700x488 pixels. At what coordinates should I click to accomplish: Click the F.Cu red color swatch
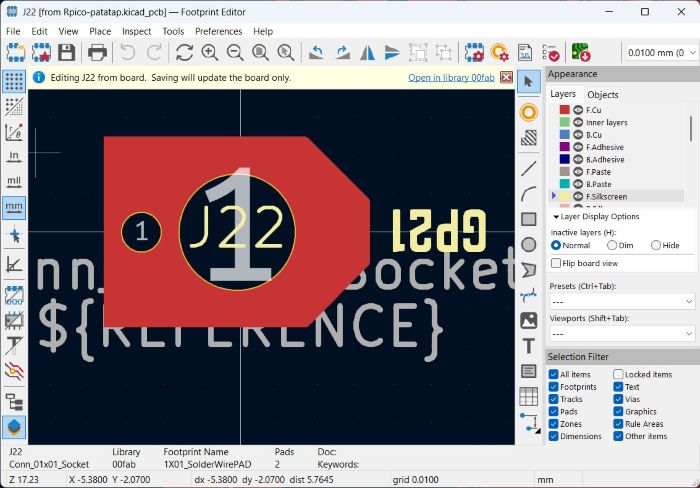pyautogui.click(x=565, y=110)
